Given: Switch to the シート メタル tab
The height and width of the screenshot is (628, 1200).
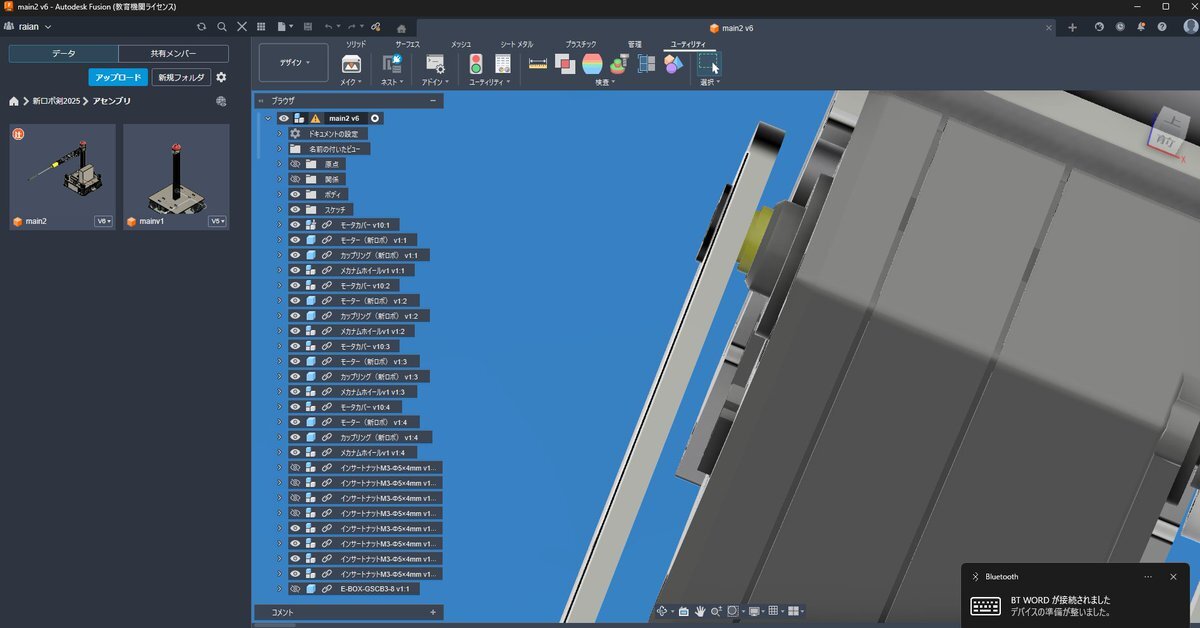Looking at the screenshot, I should [516, 44].
